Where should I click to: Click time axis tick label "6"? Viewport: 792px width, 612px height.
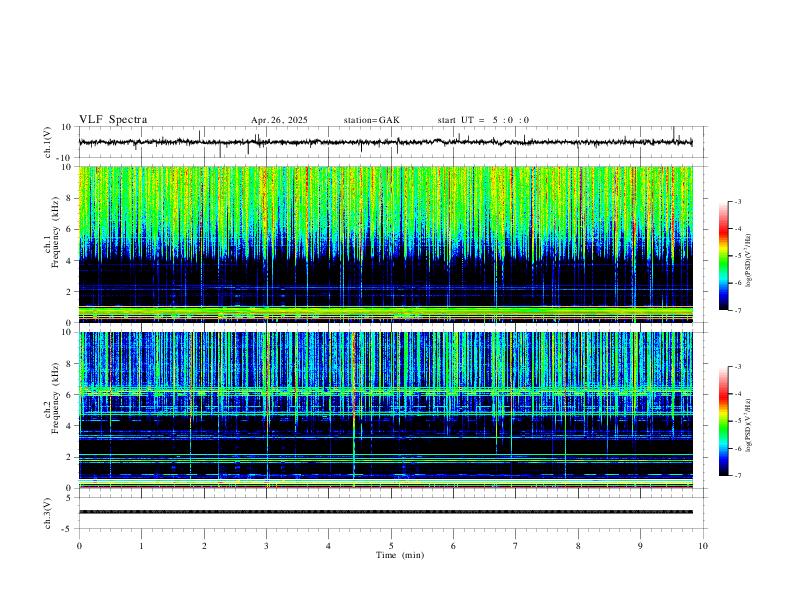(x=454, y=546)
